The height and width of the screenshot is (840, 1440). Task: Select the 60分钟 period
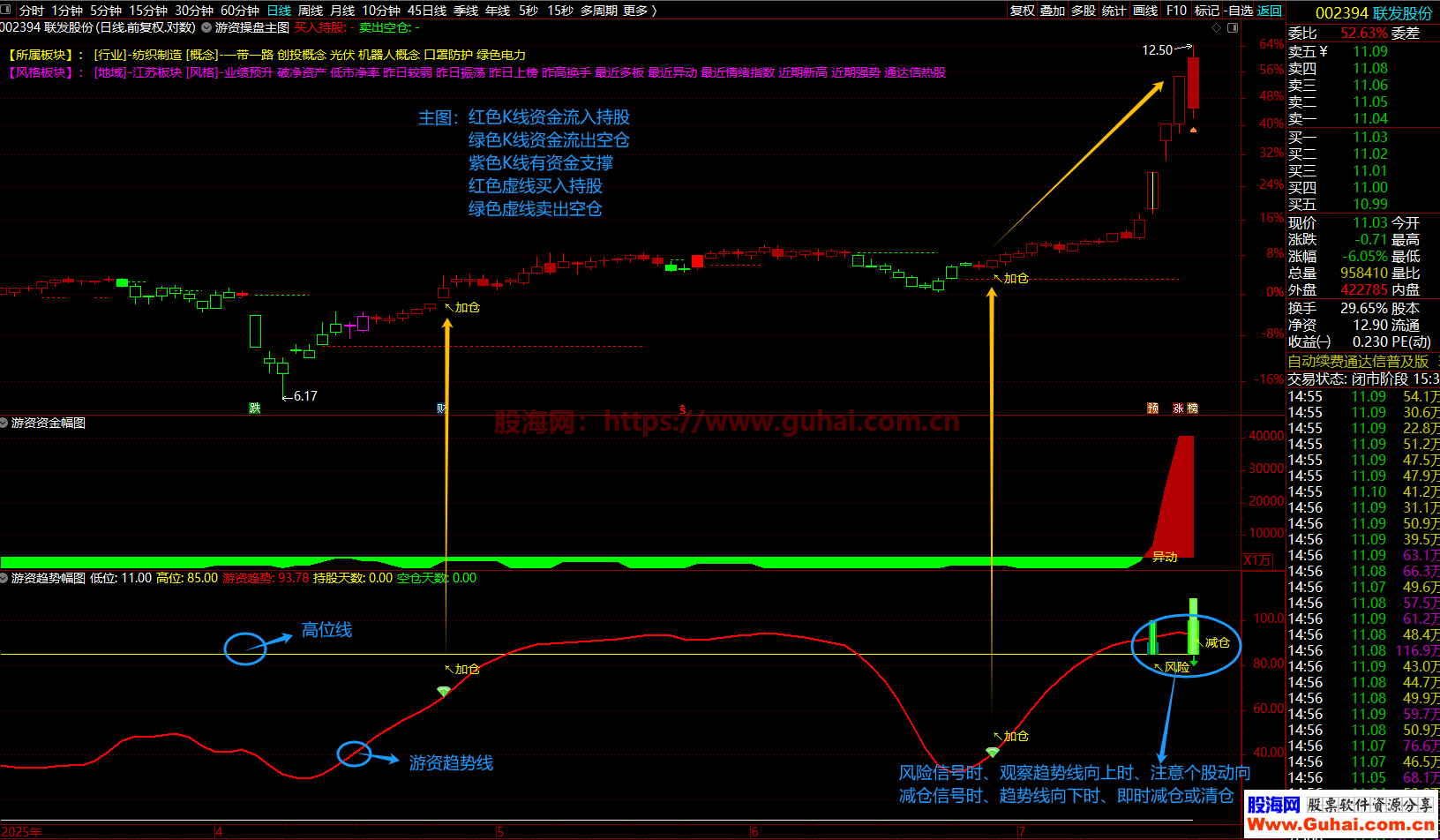pyautogui.click(x=240, y=11)
